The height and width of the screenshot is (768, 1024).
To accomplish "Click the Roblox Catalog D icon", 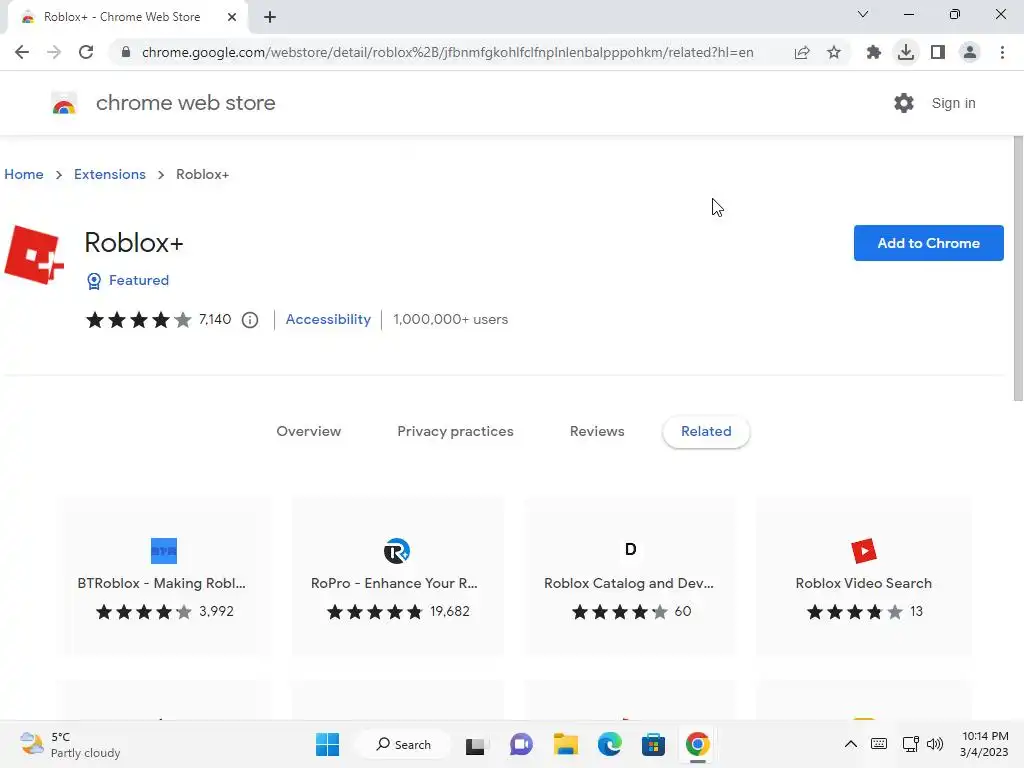I will [630, 549].
